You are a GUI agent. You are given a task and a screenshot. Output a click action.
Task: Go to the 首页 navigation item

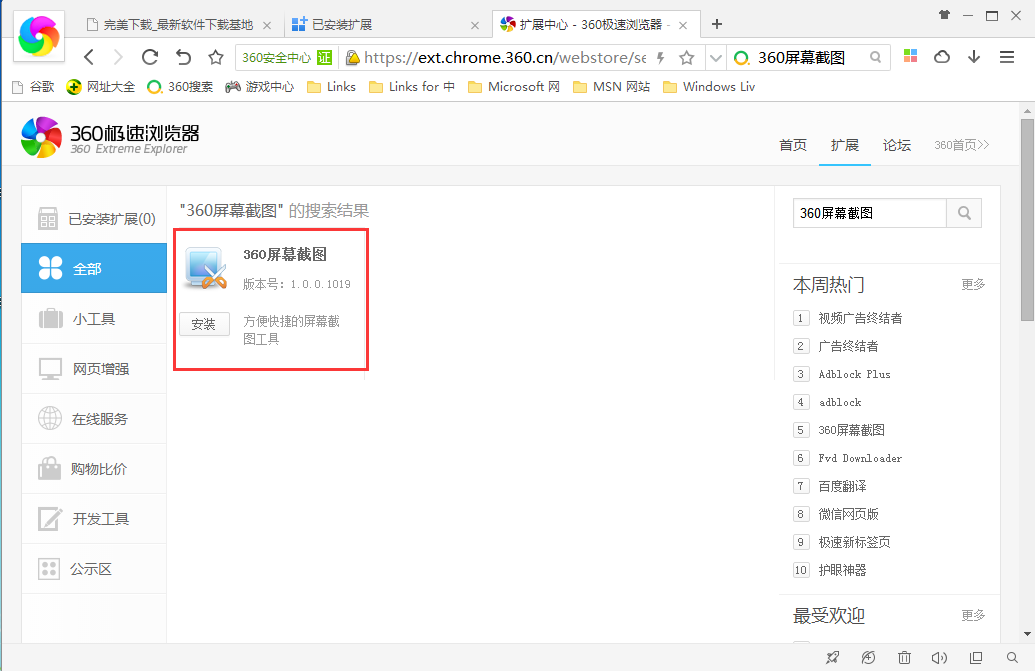tap(793, 145)
